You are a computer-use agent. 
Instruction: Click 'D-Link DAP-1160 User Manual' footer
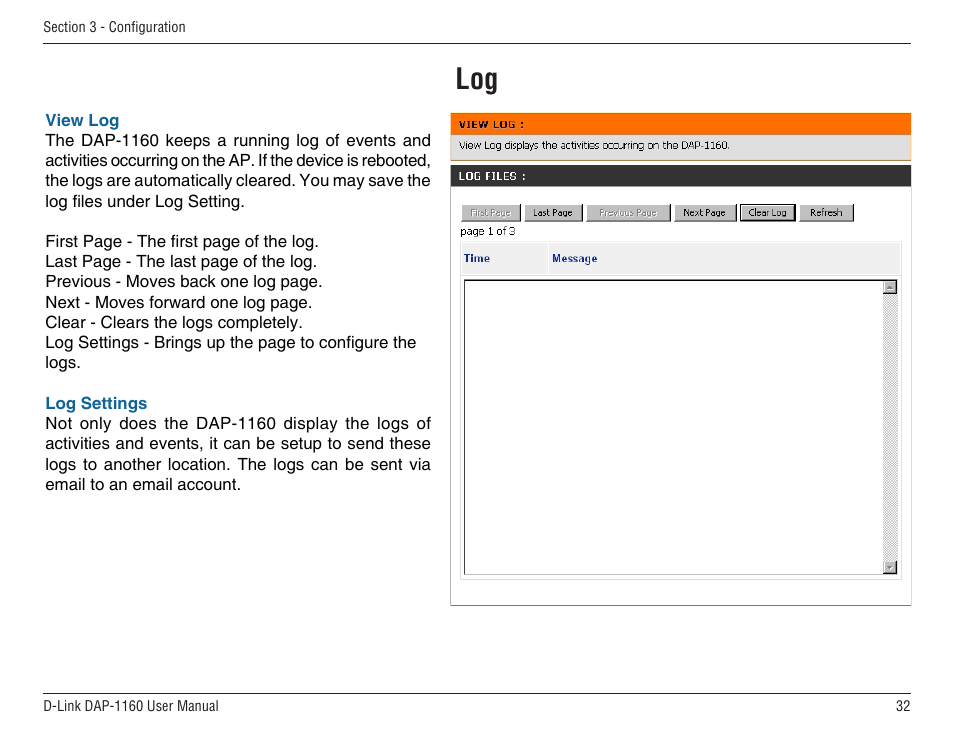click(x=131, y=706)
